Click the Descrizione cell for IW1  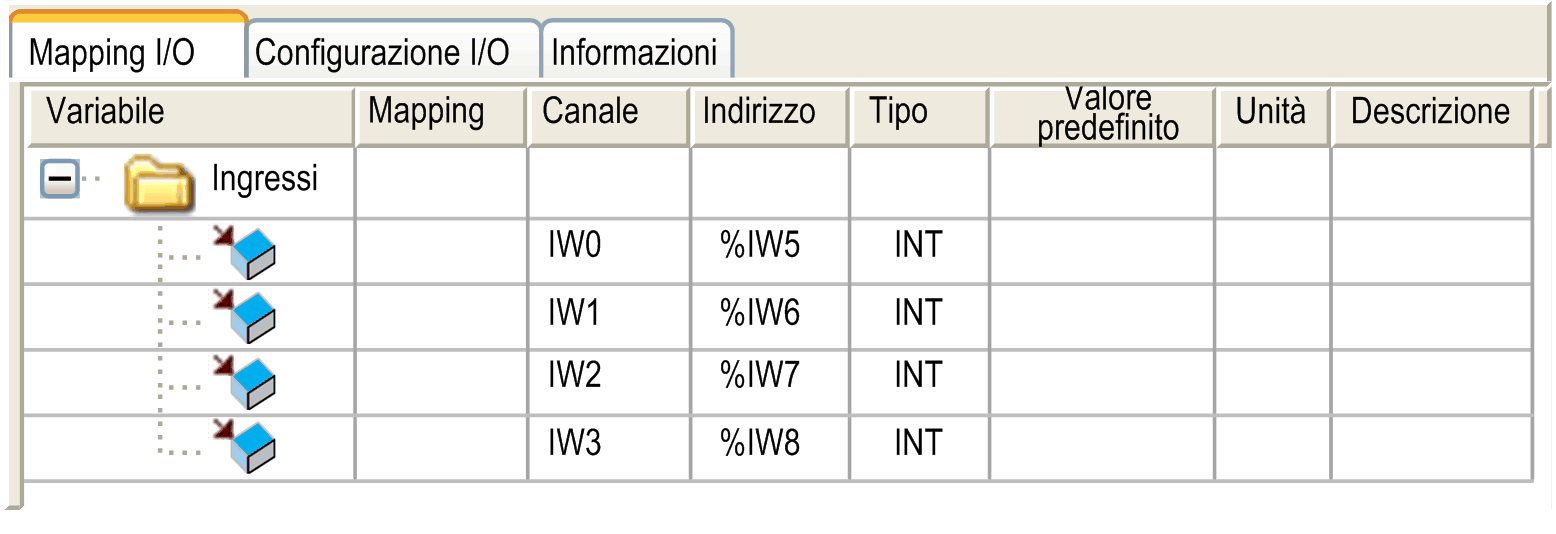(1431, 316)
